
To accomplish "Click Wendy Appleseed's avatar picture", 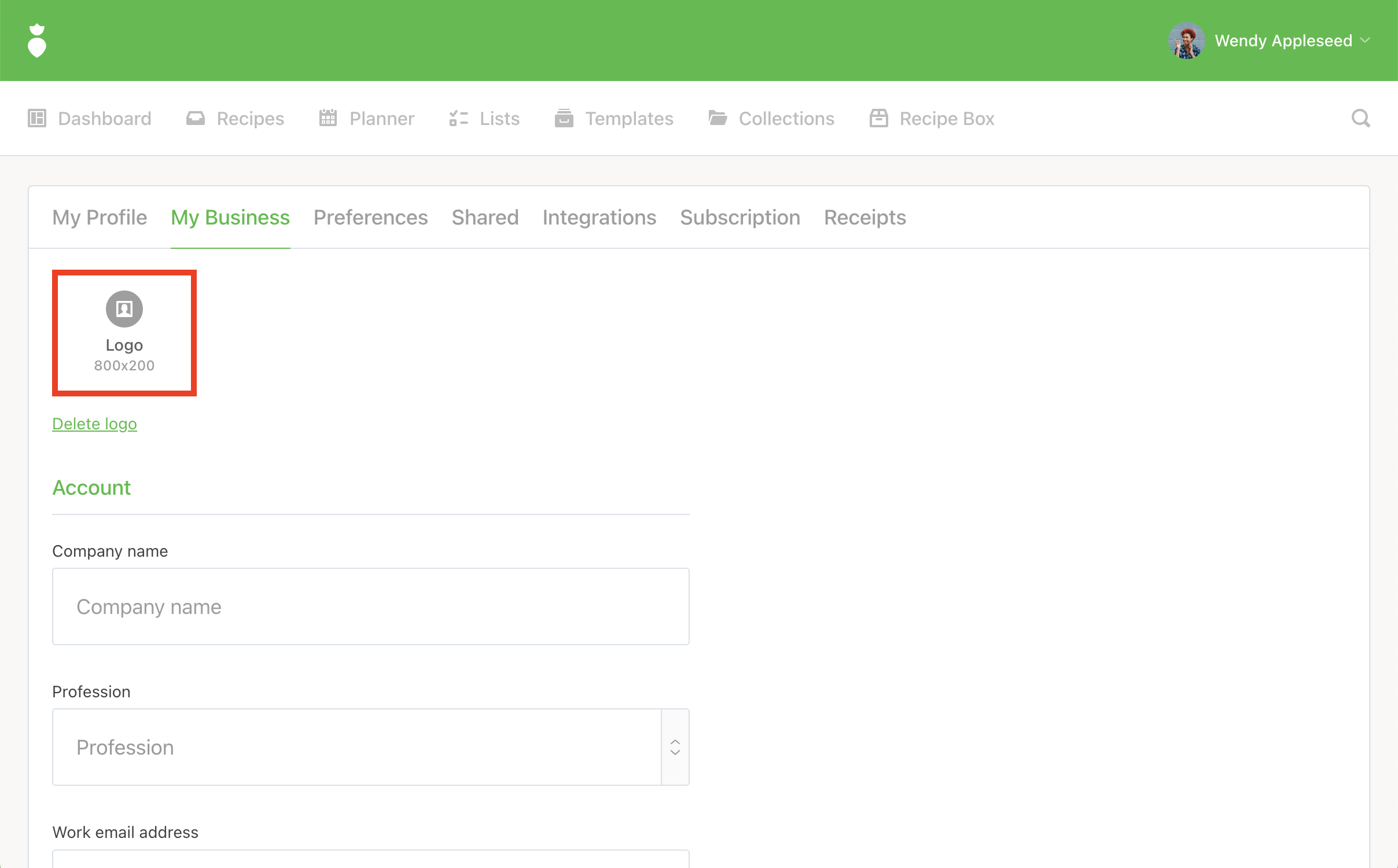I will (x=1186, y=41).
